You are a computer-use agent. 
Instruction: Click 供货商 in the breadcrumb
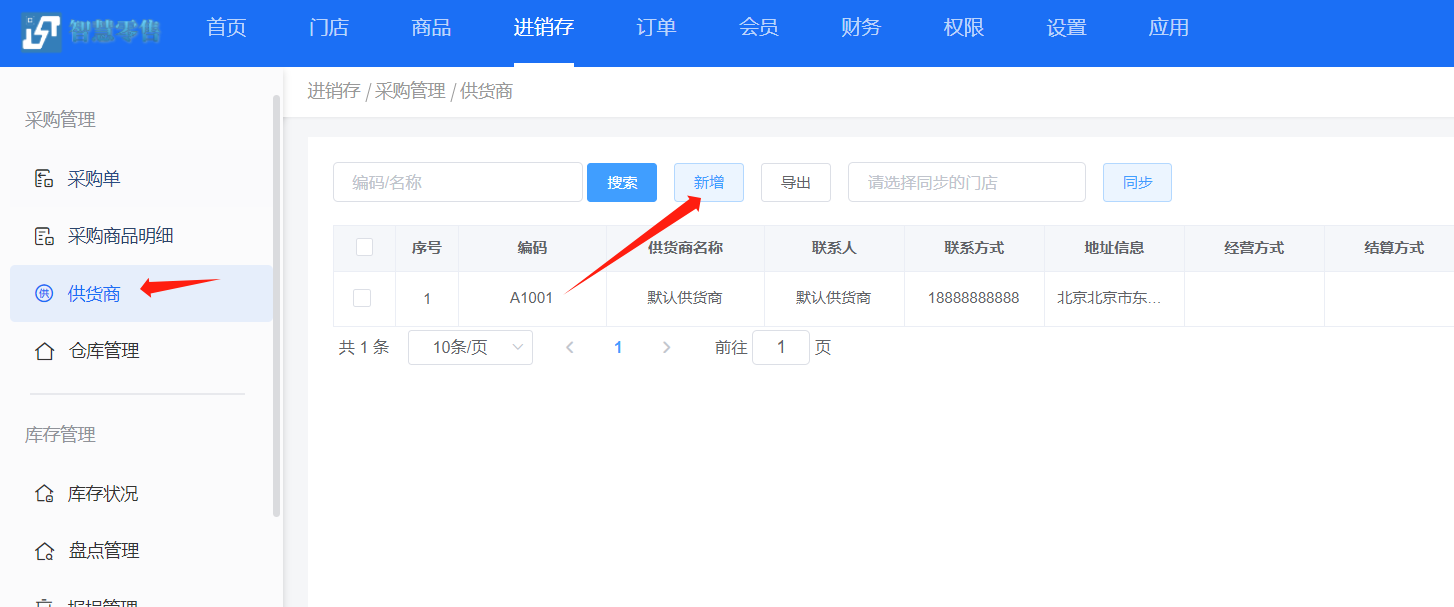pyautogui.click(x=487, y=92)
